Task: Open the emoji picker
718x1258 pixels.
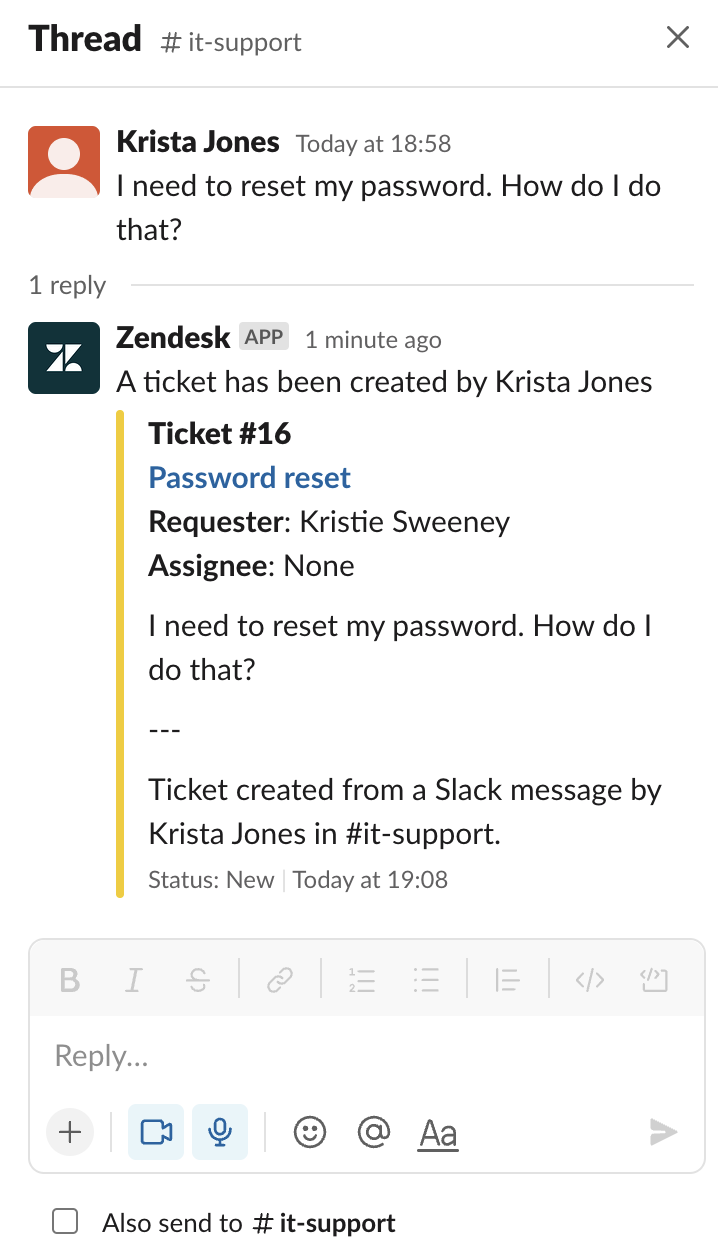Action: pos(310,1132)
